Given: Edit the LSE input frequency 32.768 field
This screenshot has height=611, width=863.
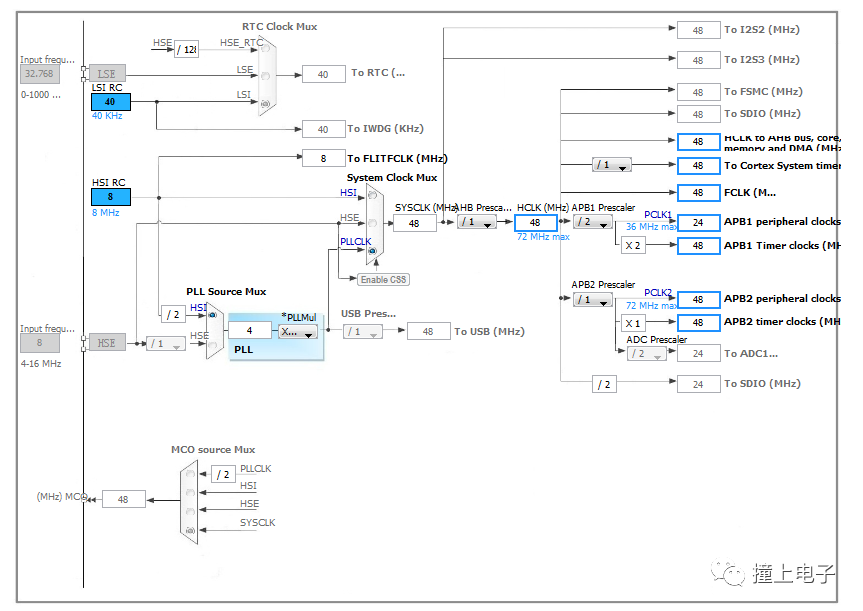Looking at the screenshot, I should point(38,73).
